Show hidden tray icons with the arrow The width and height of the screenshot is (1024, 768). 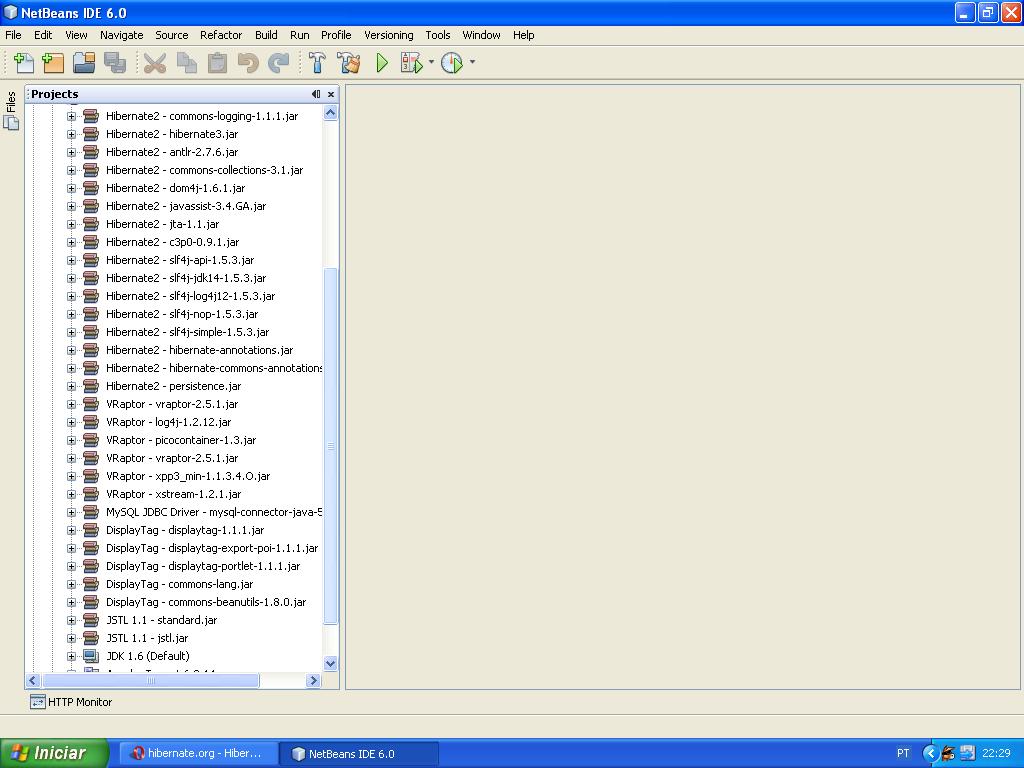tap(930, 753)
